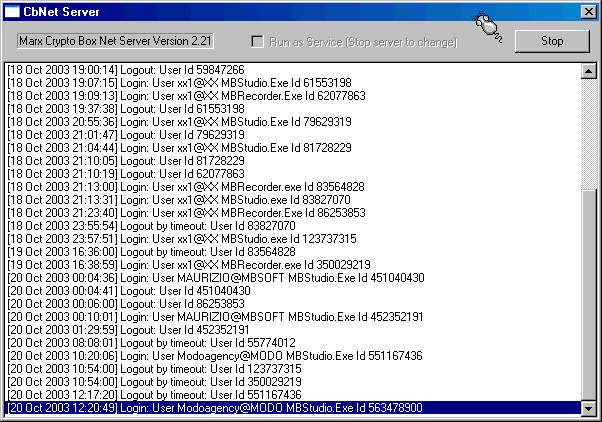Select log entry Logout User Id 86253853

(294, 304)
